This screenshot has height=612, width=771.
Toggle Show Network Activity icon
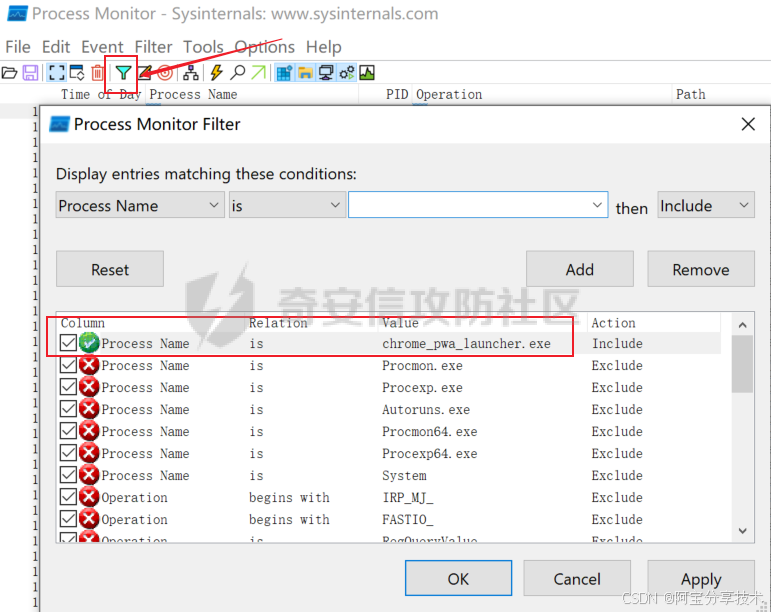tap(326, 73)
